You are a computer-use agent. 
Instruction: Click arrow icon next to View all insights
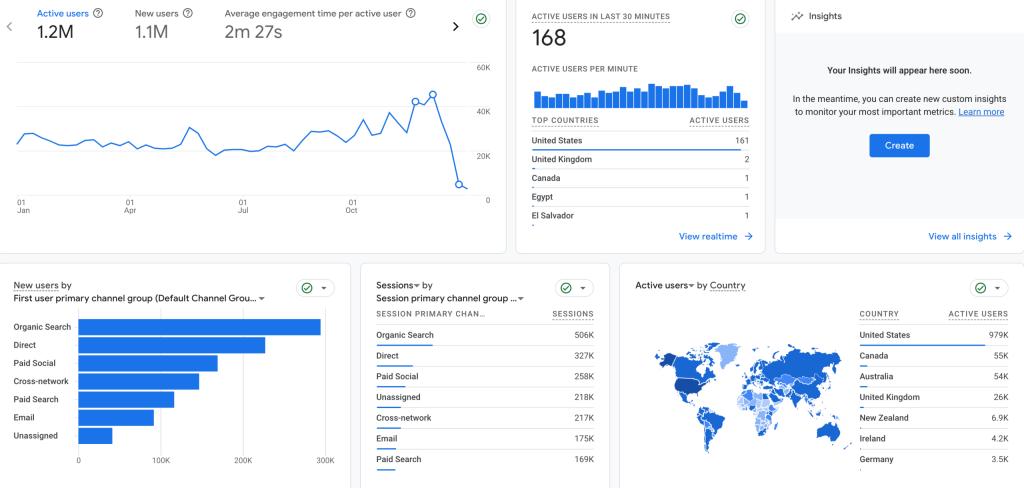(1008, 236)
